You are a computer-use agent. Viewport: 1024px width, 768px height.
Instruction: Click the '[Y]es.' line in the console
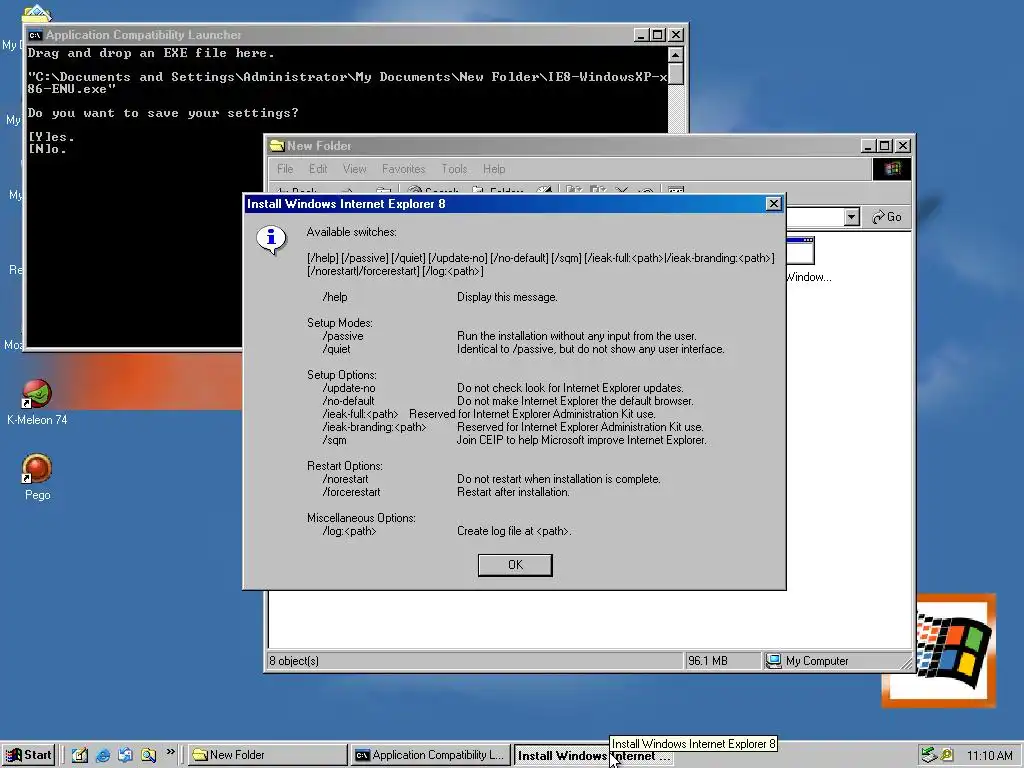51,136
